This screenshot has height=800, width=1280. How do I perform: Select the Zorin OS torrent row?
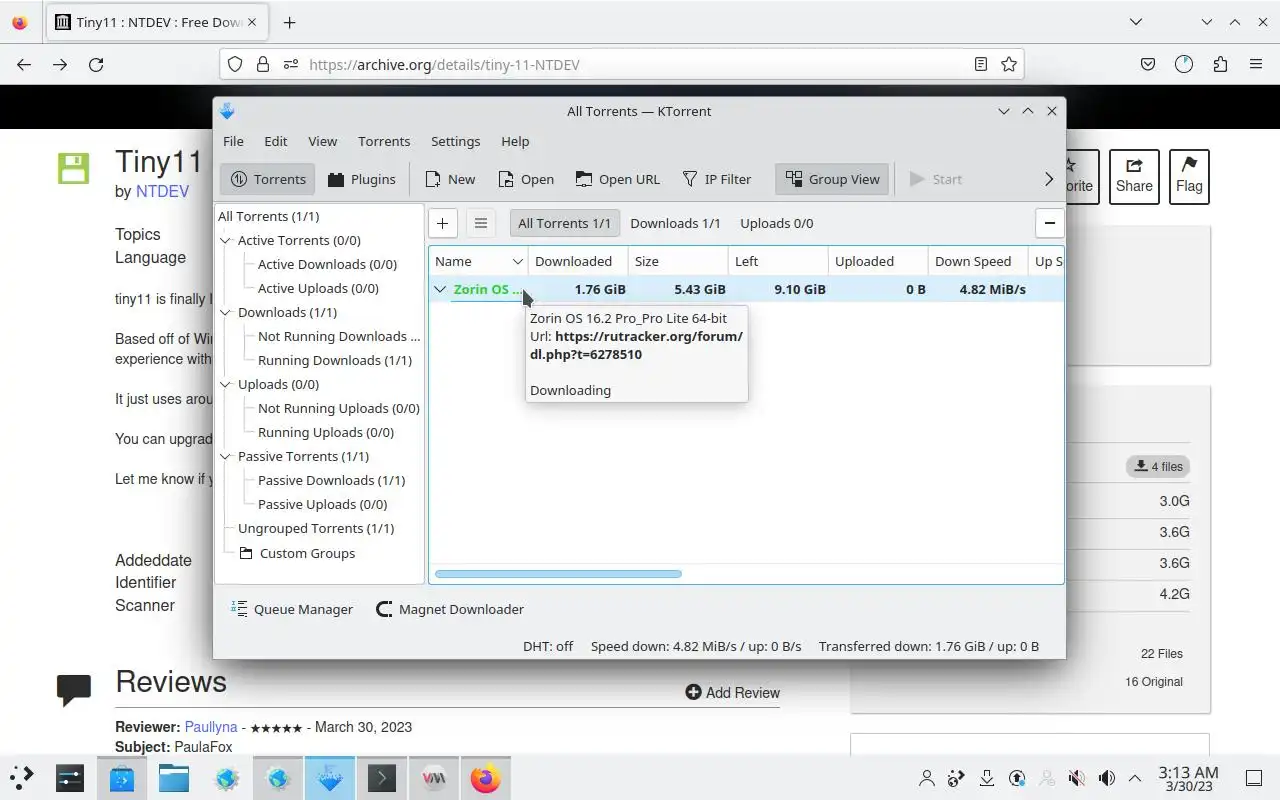746,289
